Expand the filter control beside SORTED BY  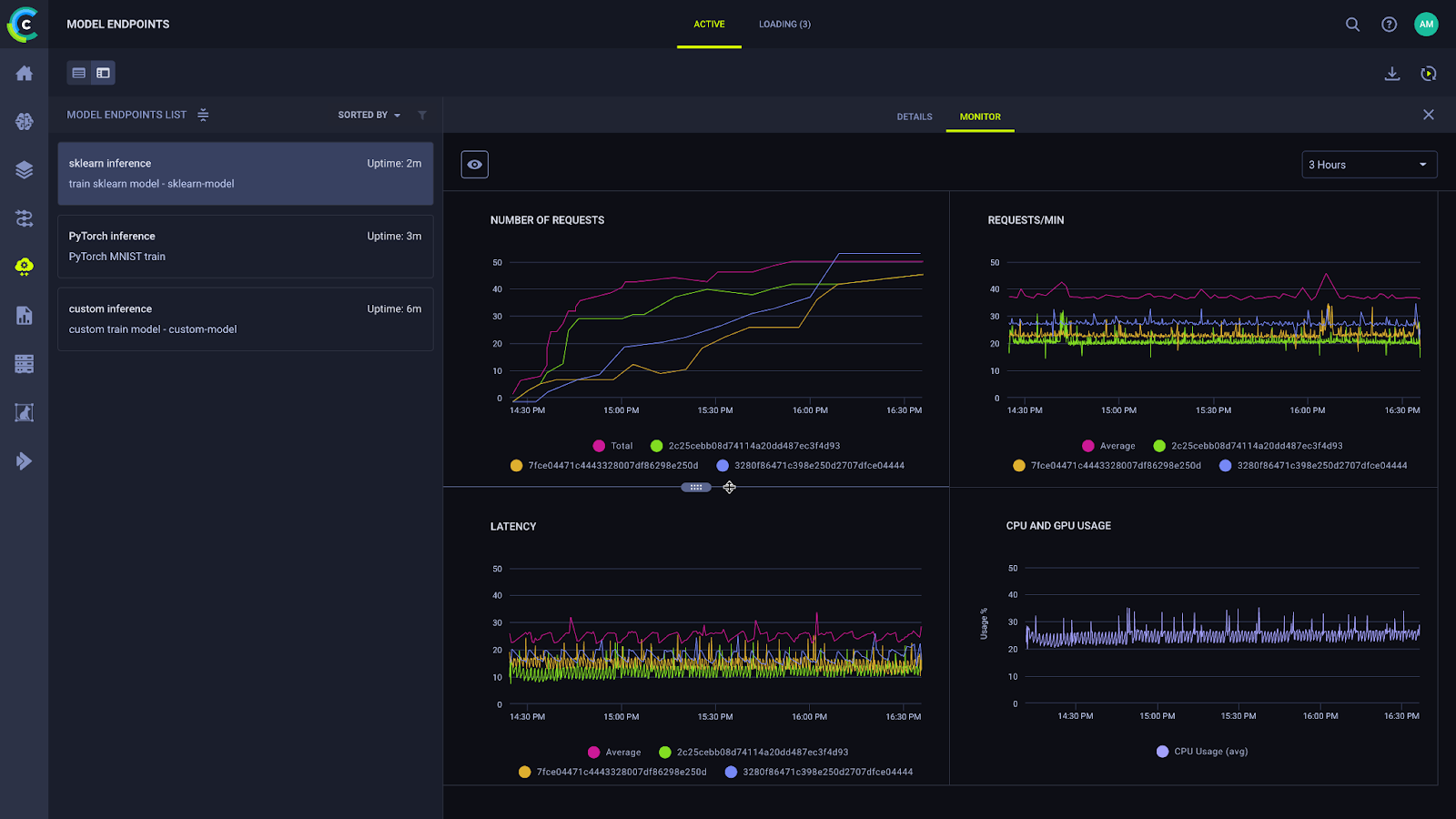pyautogui.click(x=421, y=115)
